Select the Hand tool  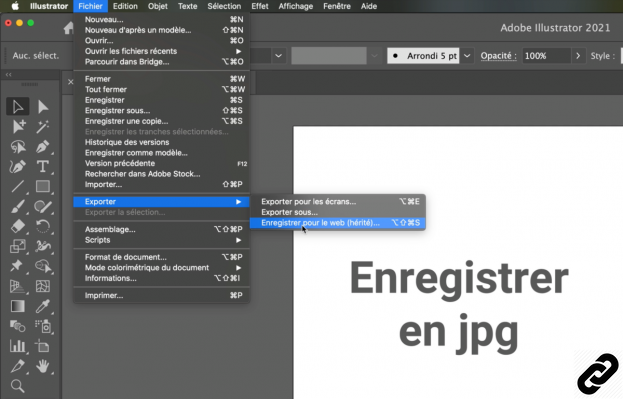43,366
